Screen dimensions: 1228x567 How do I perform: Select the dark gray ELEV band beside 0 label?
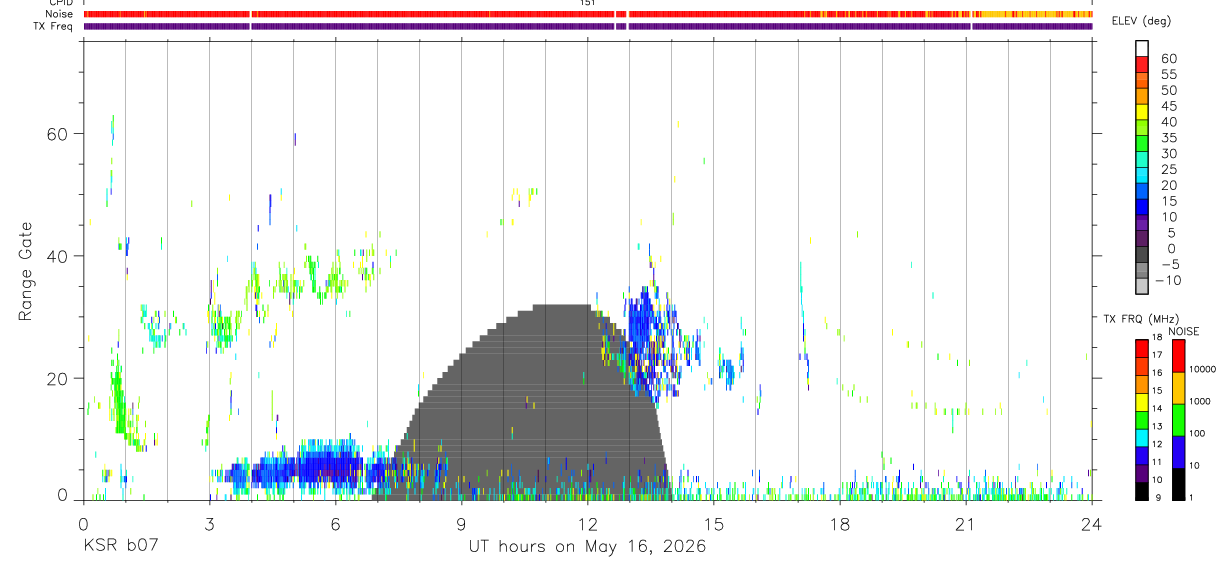(1142, 255)
